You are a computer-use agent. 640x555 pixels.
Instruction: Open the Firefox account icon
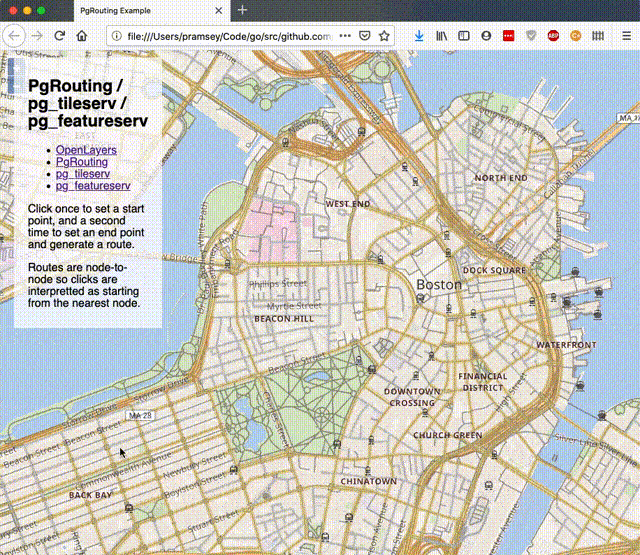(486, 35)
